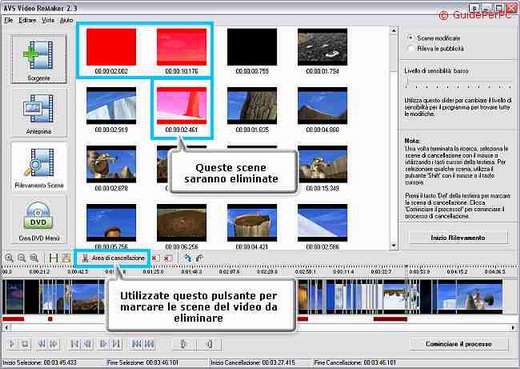The width and height of the screenshot is (520, 369).
Task: Click the curved arrow icon in the editing toolbar
Action: [x=199, y=258]
